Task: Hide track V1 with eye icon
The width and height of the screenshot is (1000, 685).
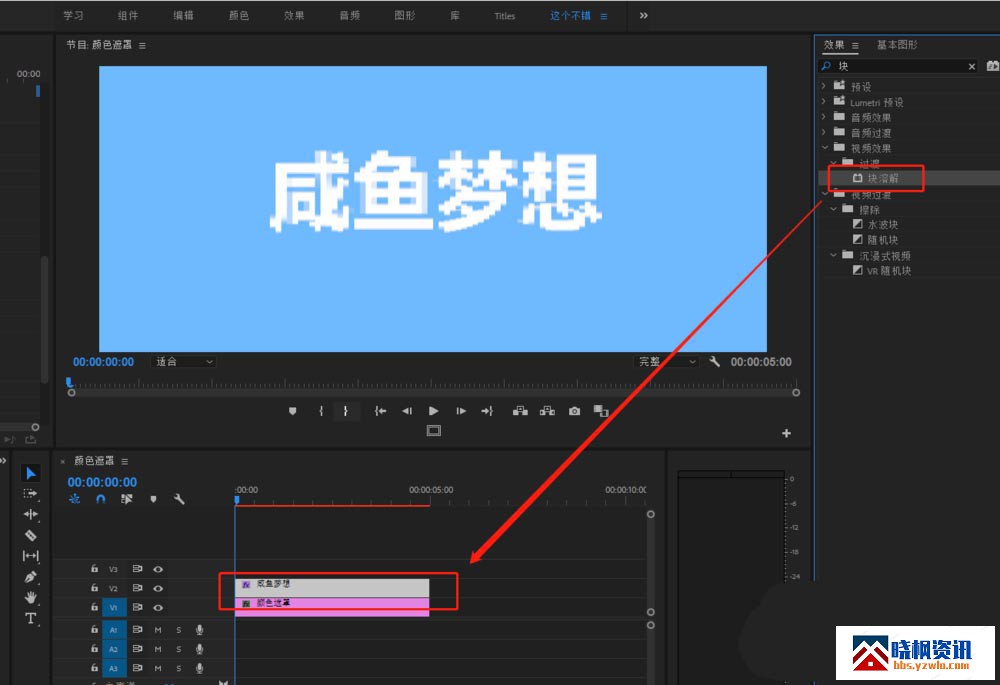Action: click(158, 608)
